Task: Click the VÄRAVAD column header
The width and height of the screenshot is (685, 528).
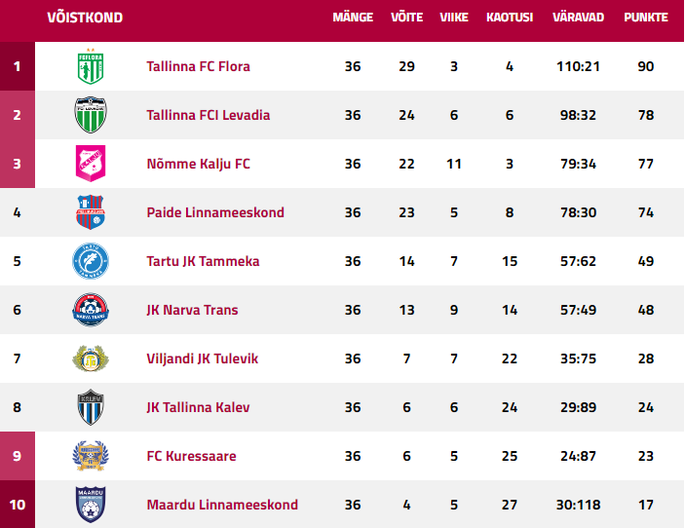Action: point(578,17)
